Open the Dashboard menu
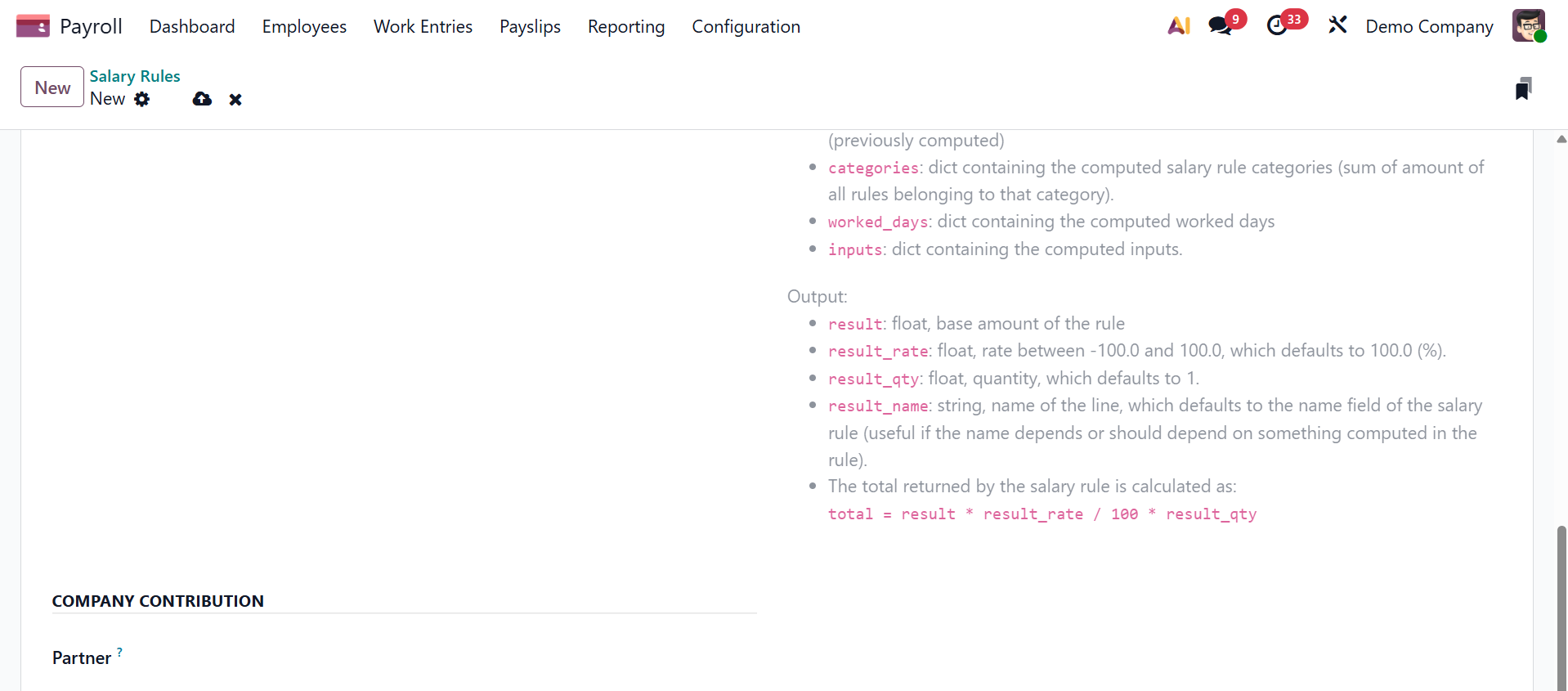 [x=192, y=26]
